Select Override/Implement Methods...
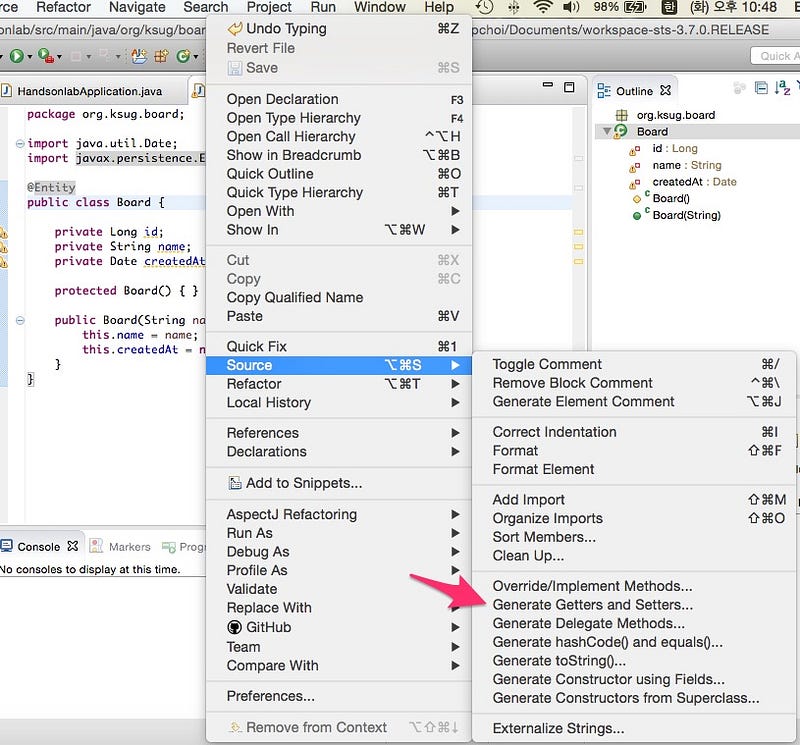Image resolution: width=800 pixels, height=745 pixels. click(x=635, y=586)
